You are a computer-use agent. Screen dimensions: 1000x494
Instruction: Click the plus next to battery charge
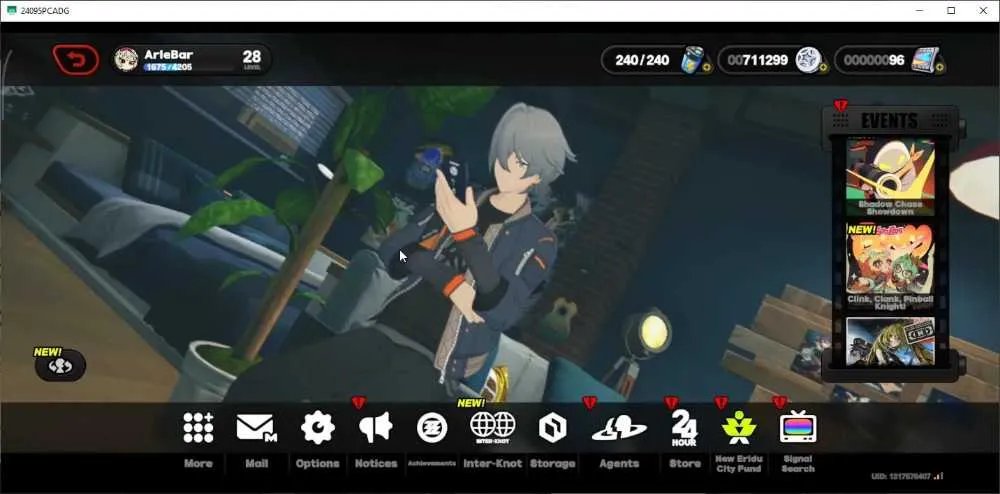point(707,68)
